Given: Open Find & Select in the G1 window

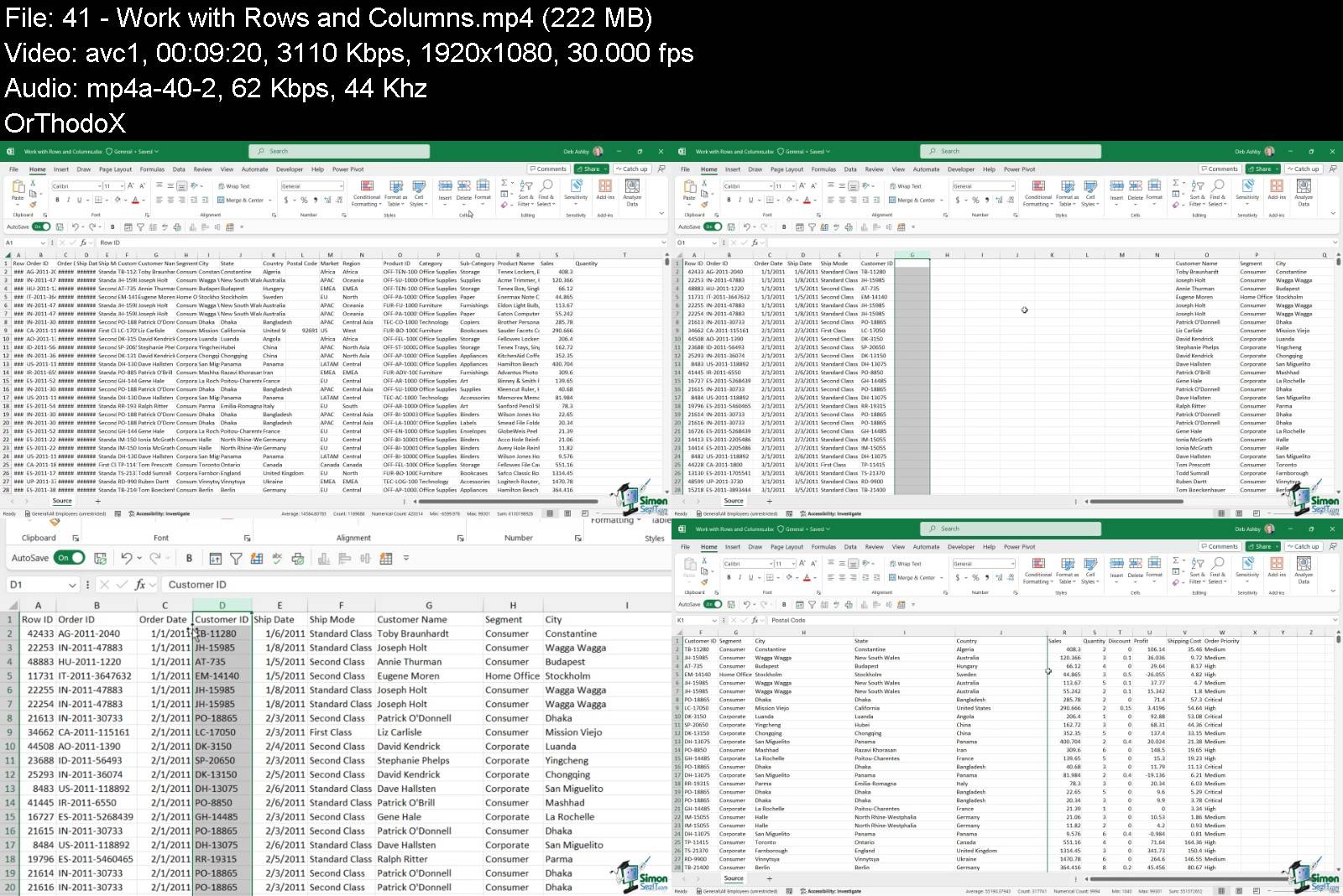Looking at the screenshot, I should (1216, 193).
